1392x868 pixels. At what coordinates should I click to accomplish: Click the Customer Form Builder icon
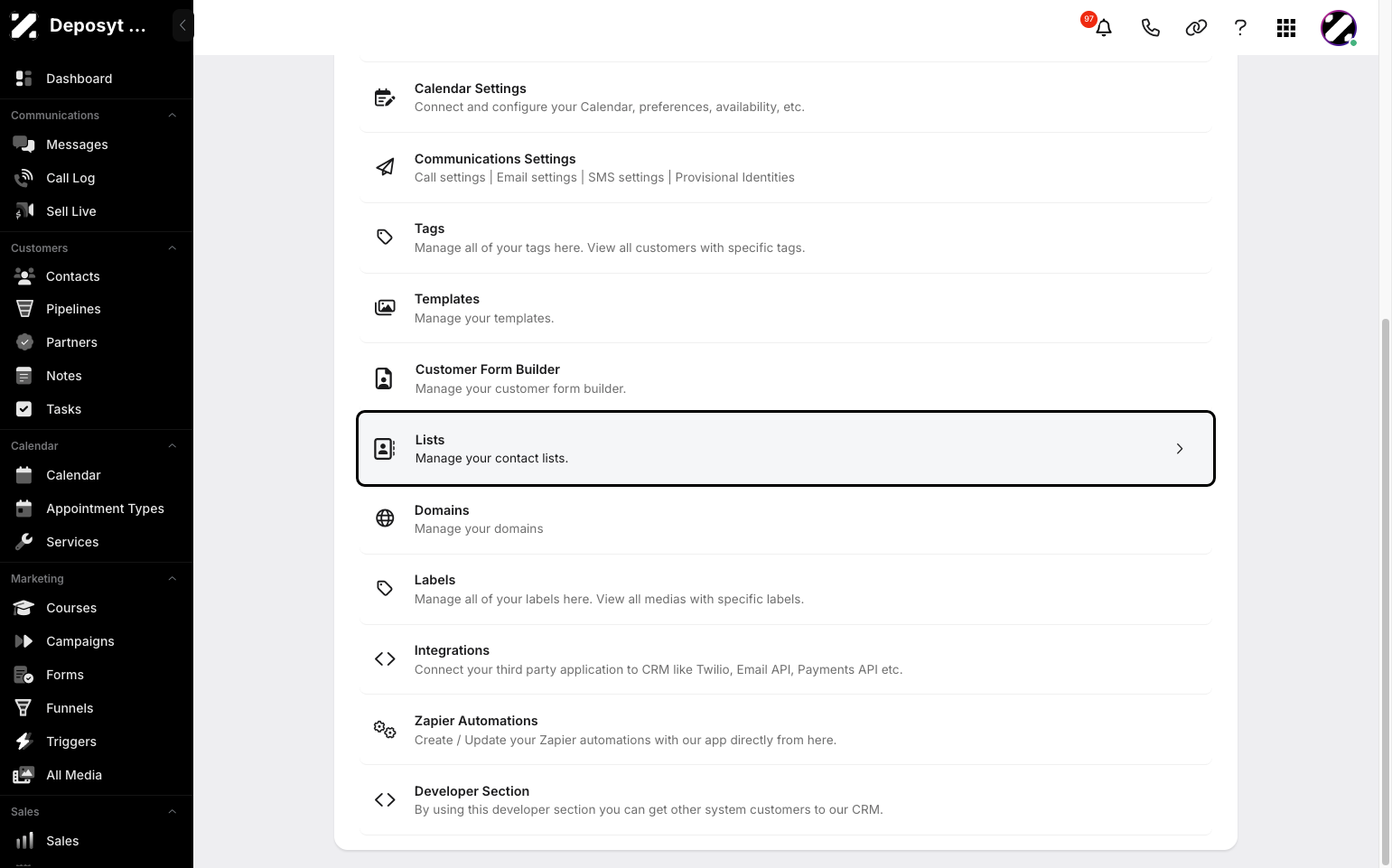[x=384, y=378]
